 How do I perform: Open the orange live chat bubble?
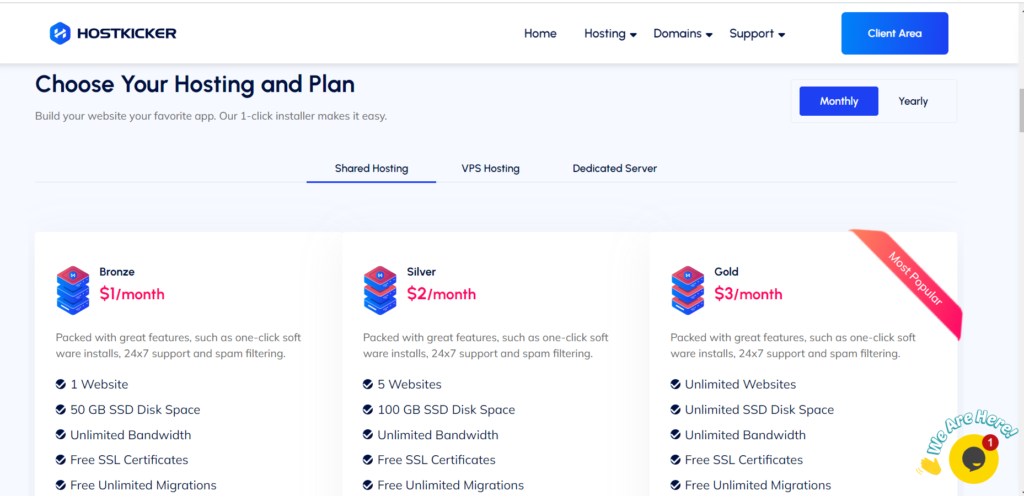(974, 459)
